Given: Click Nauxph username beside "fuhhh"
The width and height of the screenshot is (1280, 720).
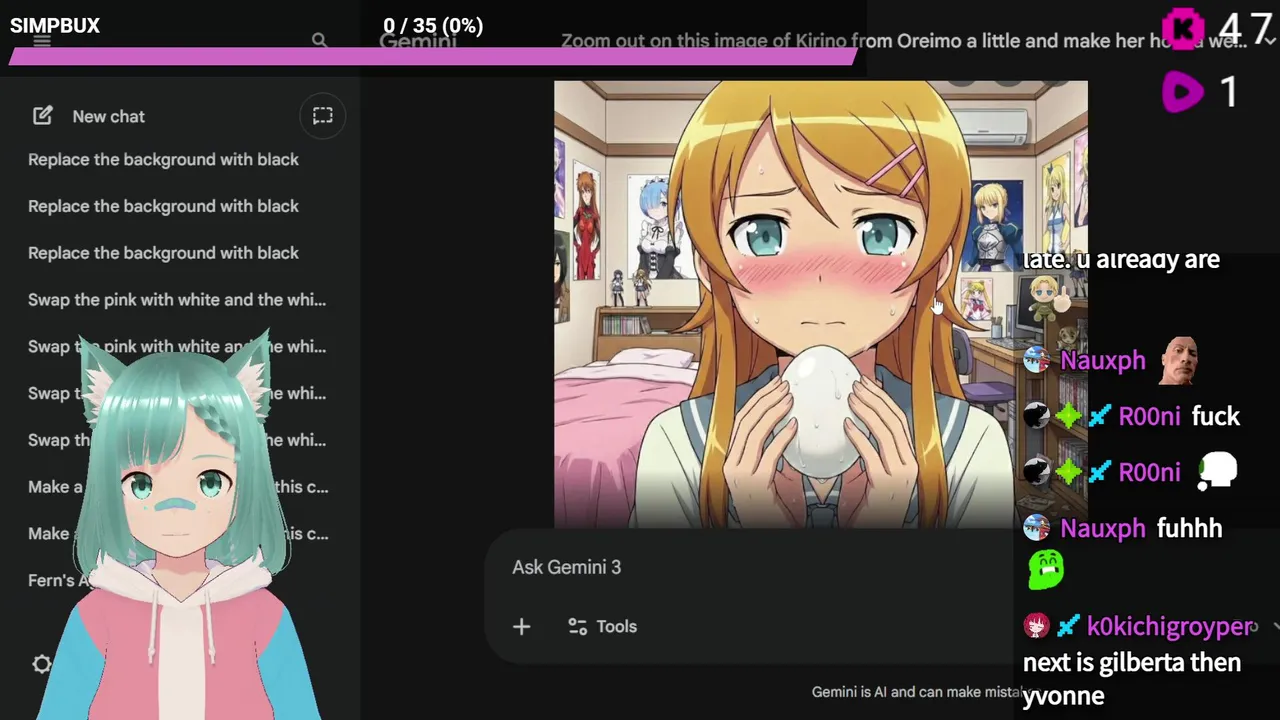Looking at the screenshot, I should click(1103, 528).
